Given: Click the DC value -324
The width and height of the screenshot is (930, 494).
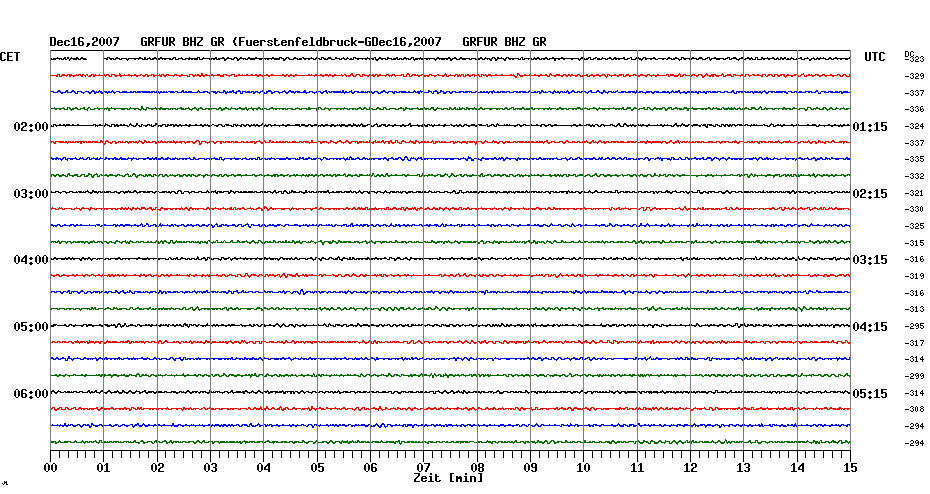Looking at the screenshot, I should click(914, 126).
